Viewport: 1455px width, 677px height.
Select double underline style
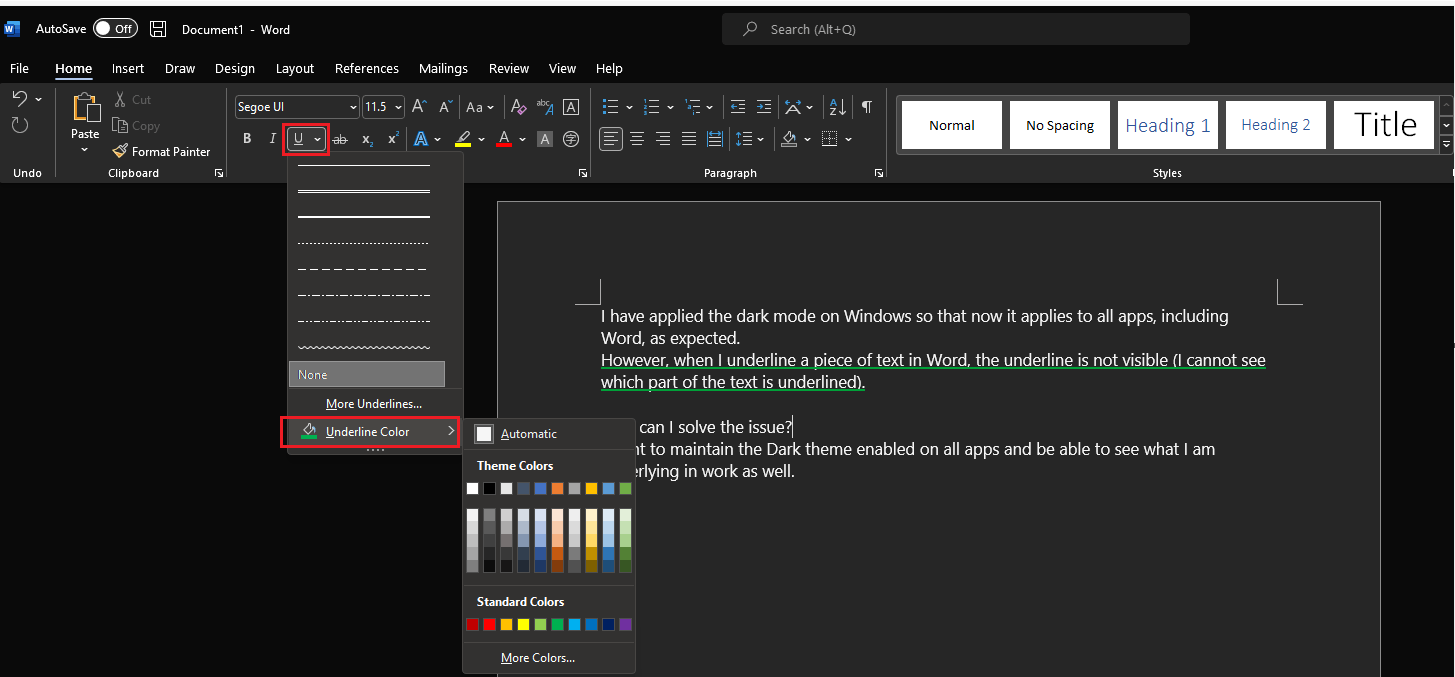(x=364, y=190)
